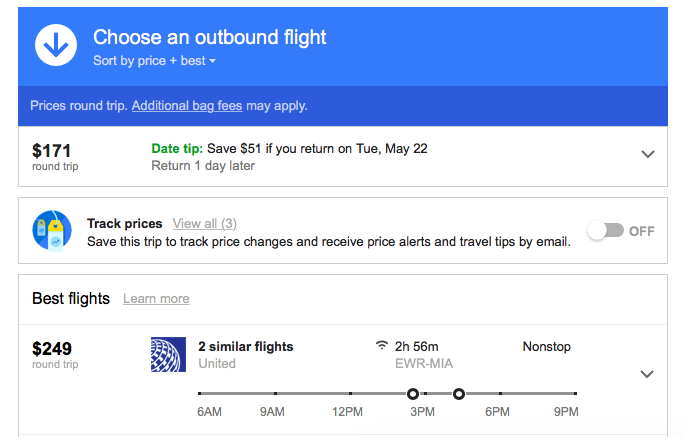The height and width of the screenshot is (437, 684).
Task: Open the Additional bag fees link
Action: pos(187,106)
